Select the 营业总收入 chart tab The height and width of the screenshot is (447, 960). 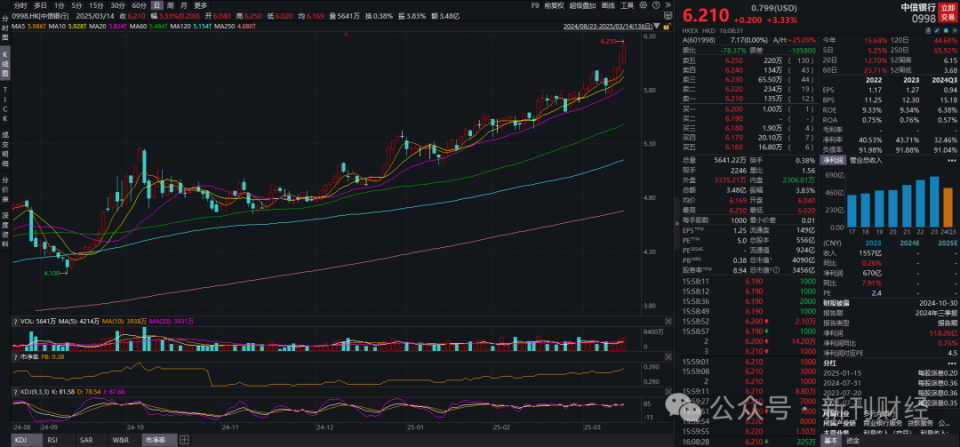pyautogui.click(x=864, y=160)
